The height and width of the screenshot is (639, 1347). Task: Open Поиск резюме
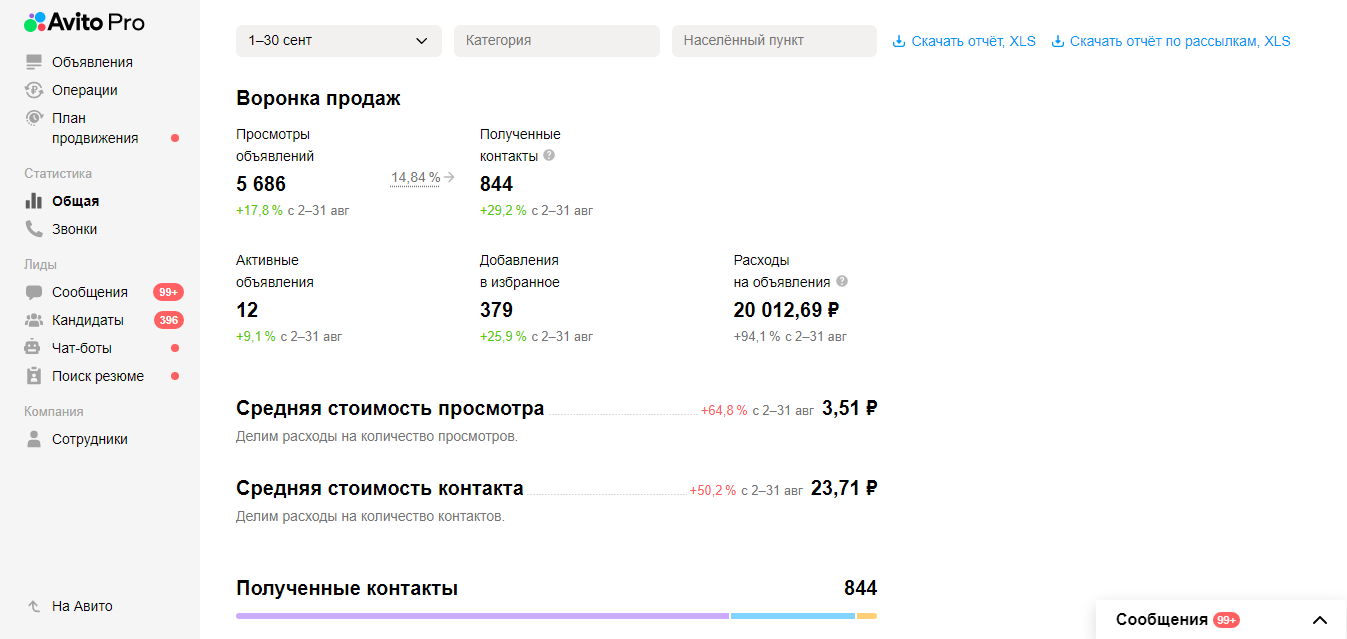98,376
